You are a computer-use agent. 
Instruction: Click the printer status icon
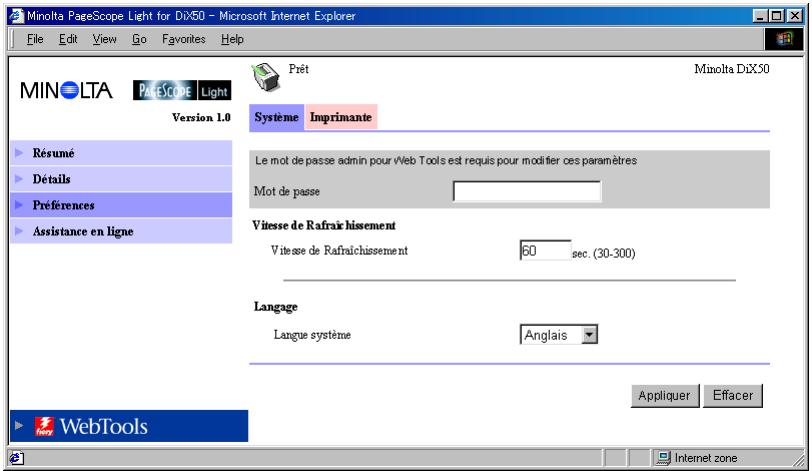[266, 77]
